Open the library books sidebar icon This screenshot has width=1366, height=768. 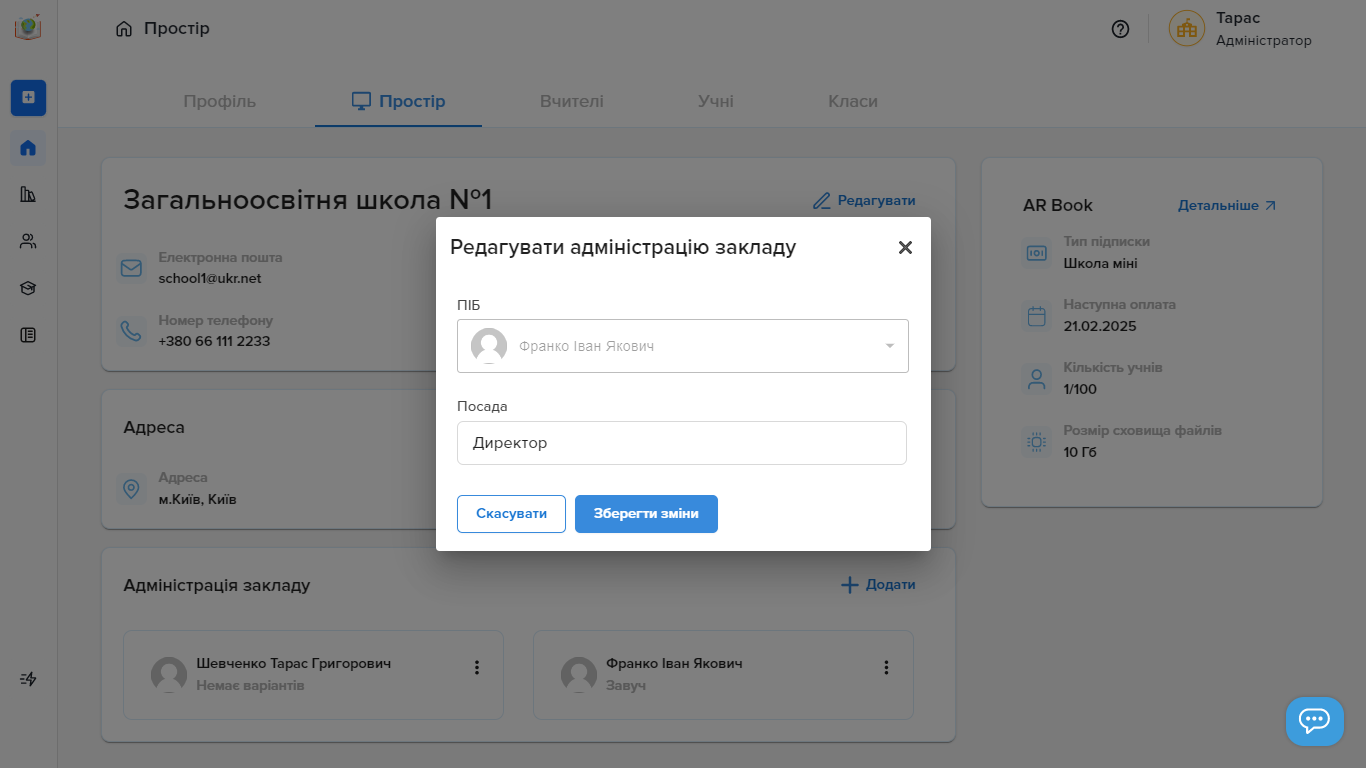pyautogui.click(x=28, y=194)
